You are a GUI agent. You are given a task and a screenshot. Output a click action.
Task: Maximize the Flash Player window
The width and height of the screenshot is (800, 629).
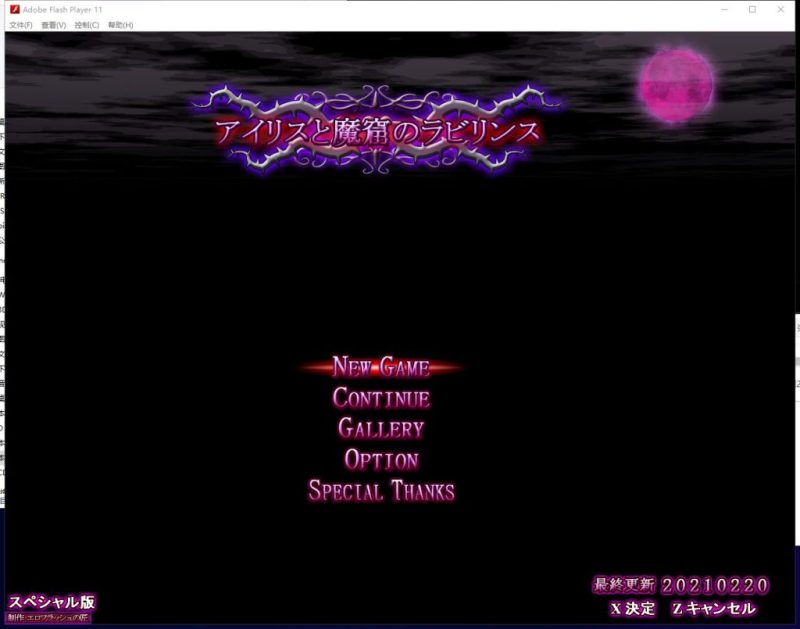[x=753, y=10]
